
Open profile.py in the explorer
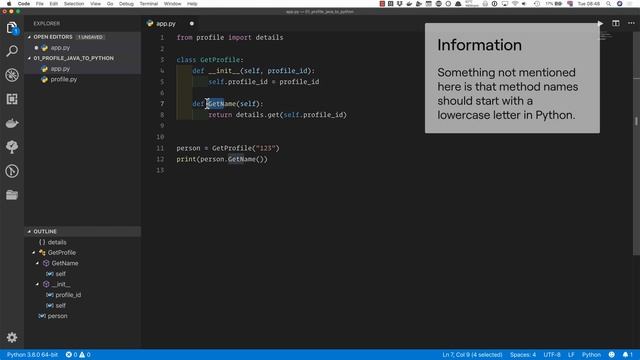pos(83,79)
